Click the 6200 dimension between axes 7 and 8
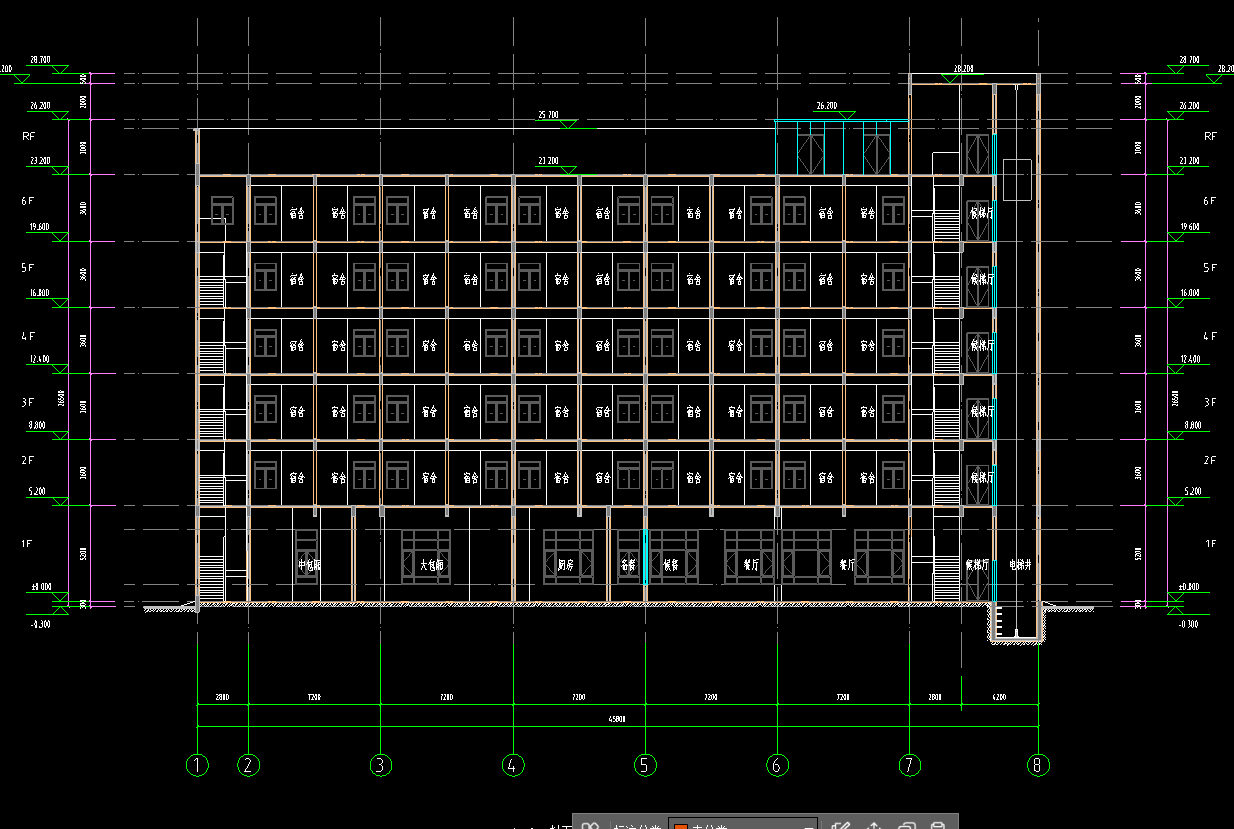 [x=999, y=697]
